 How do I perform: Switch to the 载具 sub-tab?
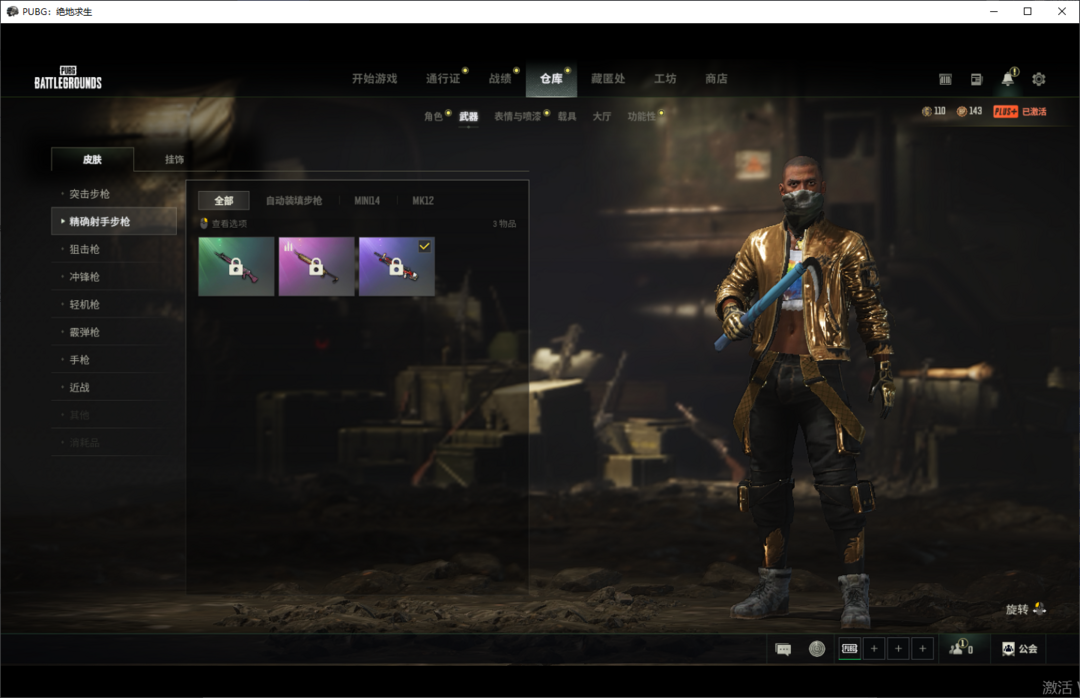point(567,116)
